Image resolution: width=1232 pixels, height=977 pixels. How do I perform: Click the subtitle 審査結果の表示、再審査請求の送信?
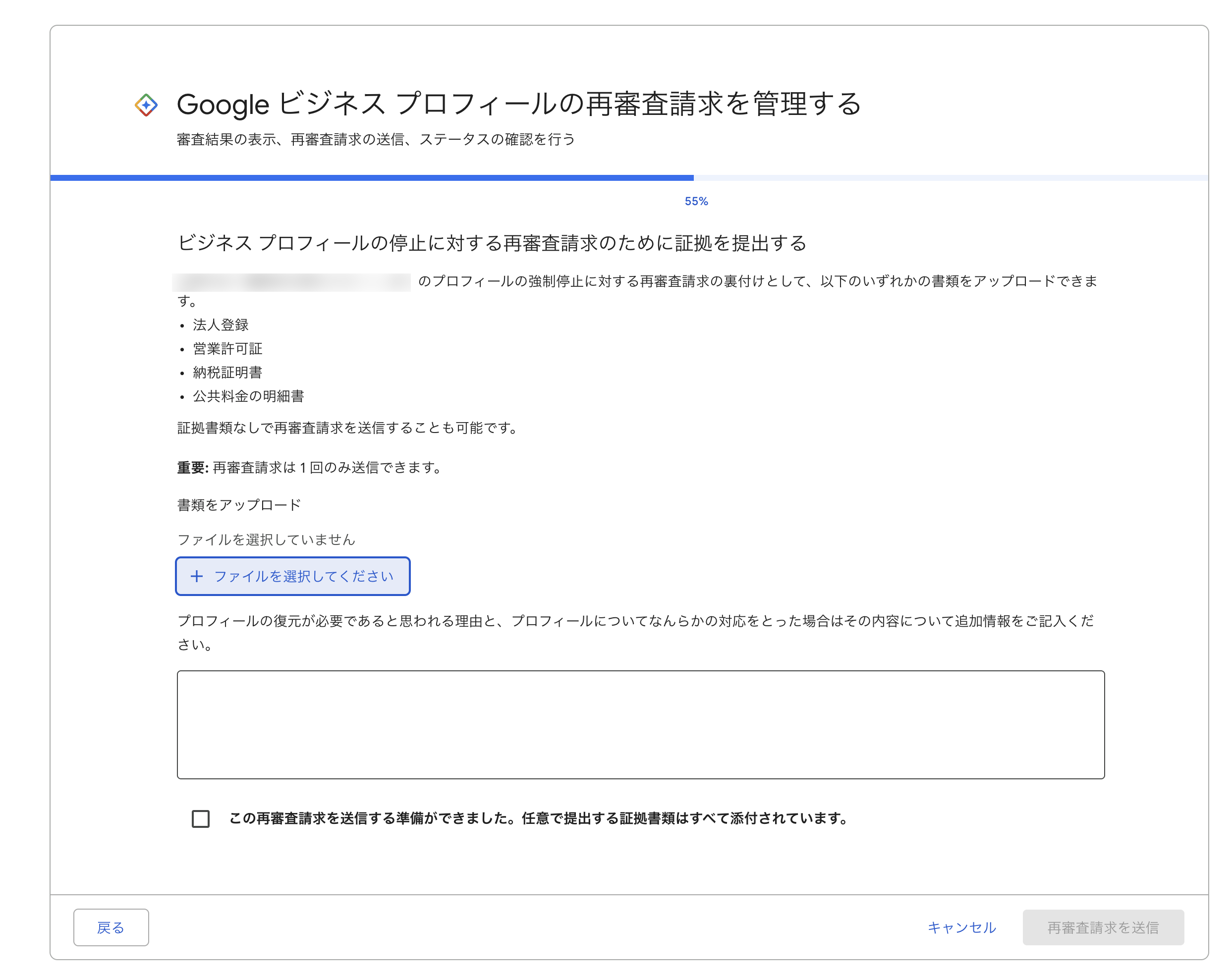click(376, 139)
